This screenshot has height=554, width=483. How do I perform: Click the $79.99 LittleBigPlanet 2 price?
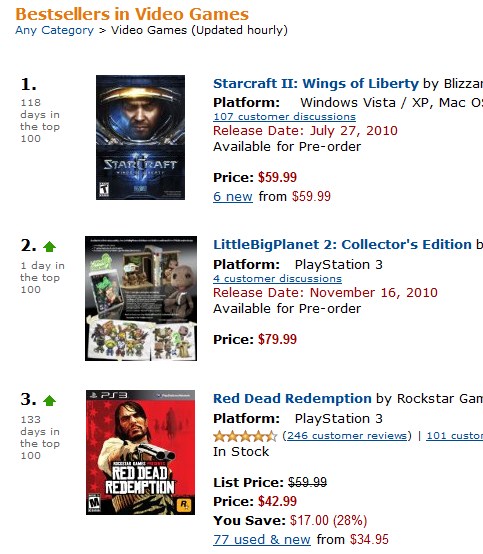[x=277, y=340]
